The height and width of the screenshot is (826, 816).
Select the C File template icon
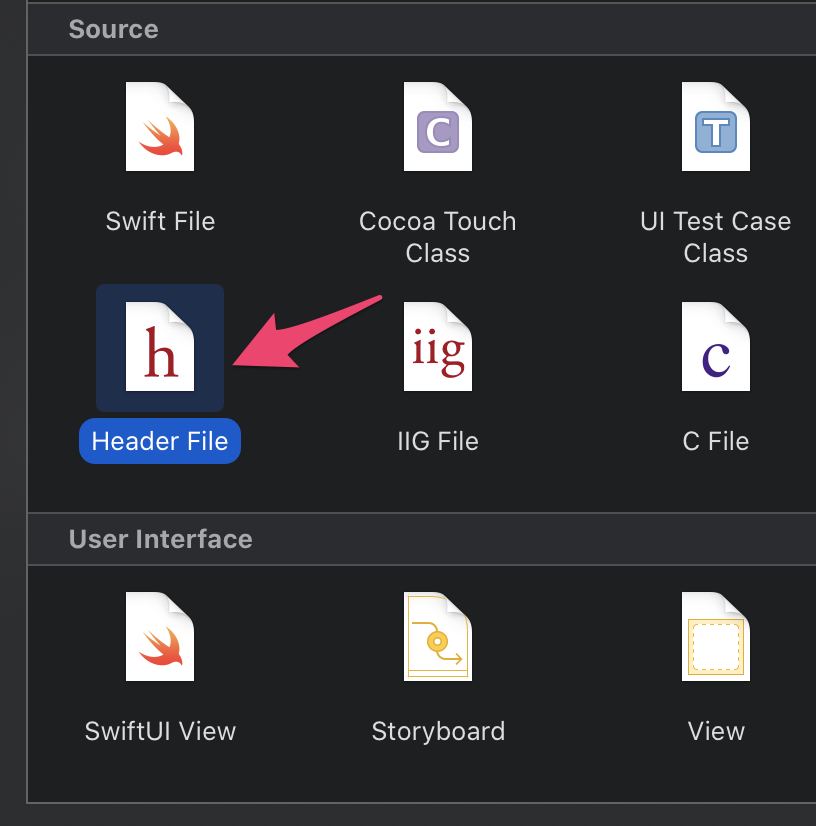point(716,347)
